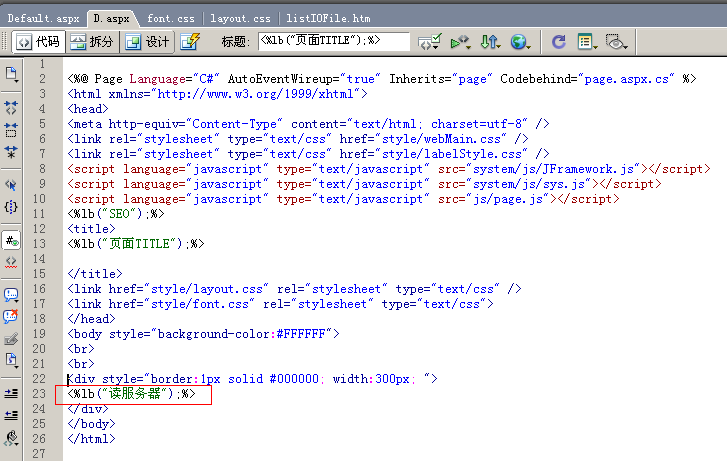727x461 pixels.
Task: Switch to Design view (设计)
Action: coord(147,42)
